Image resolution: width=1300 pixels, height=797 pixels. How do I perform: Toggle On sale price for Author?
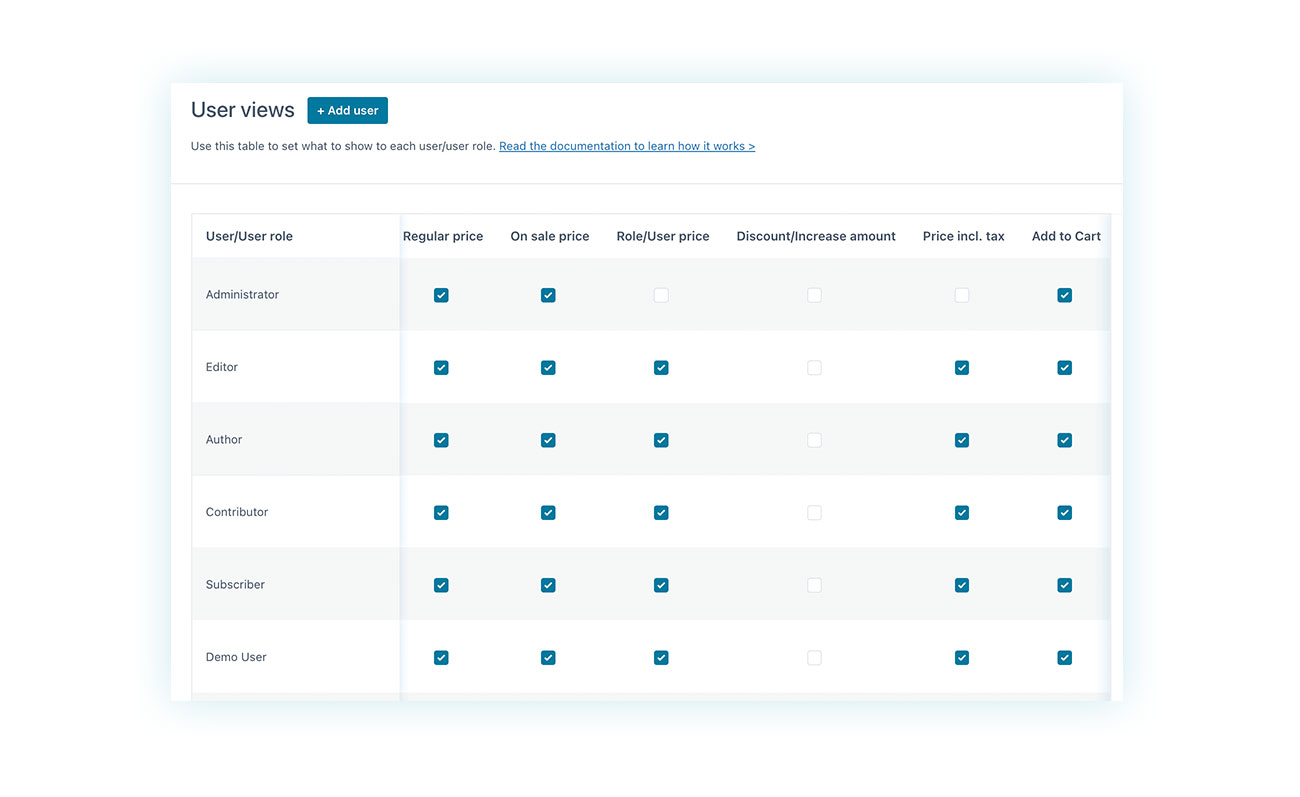click(548, 440)
